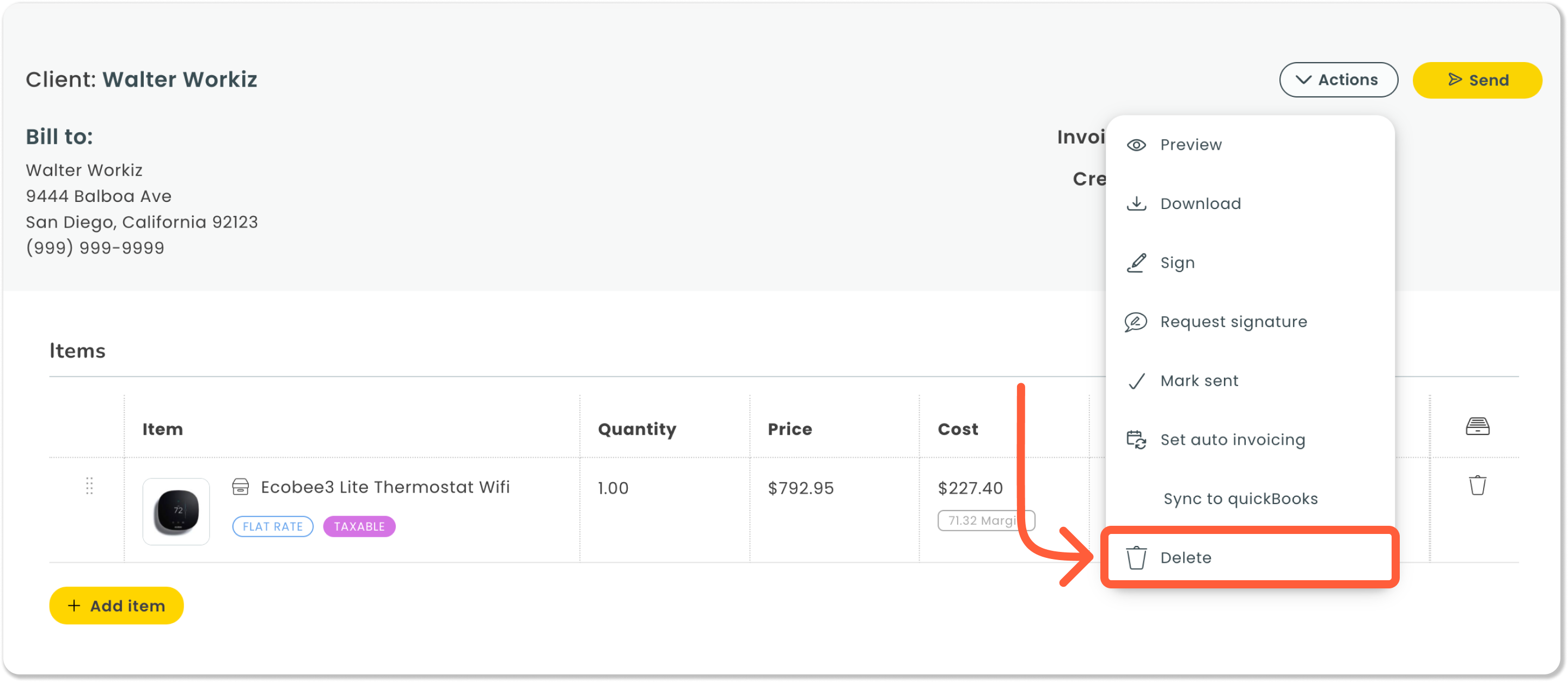Delete the Ecobee3 line item with trash icon
The image size is (1568, 682).
(1477, 485)
